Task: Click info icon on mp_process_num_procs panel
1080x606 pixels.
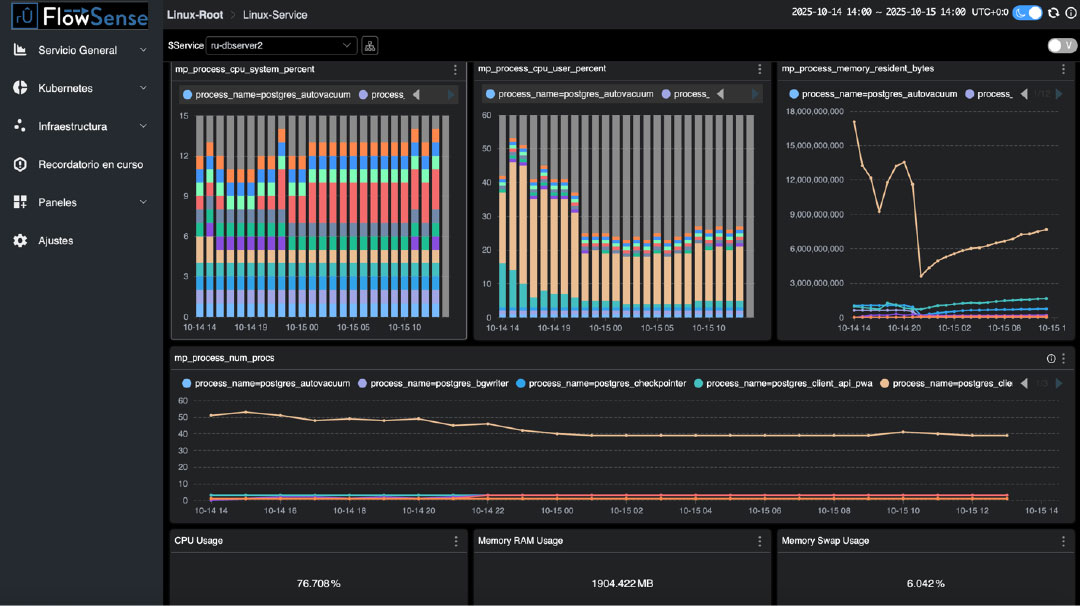Action: click(1050, 358)
